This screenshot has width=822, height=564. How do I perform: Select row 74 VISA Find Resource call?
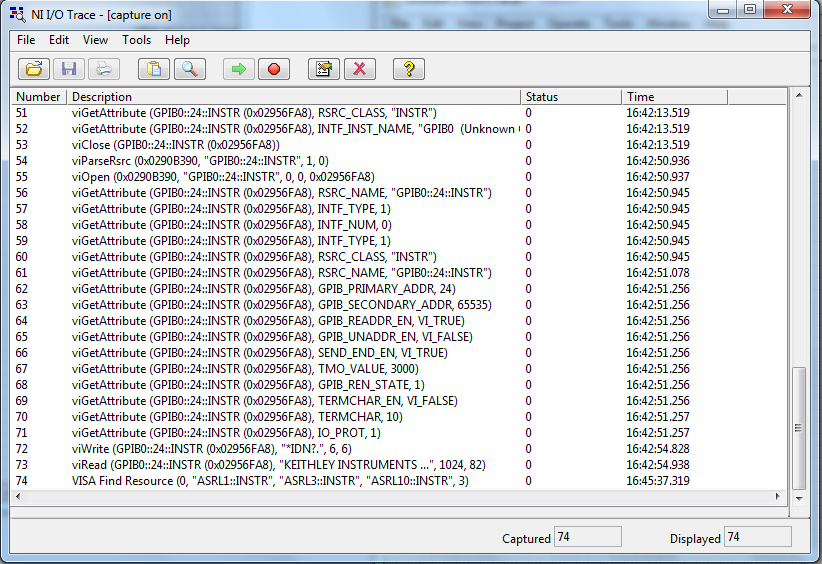pos(398,481)
